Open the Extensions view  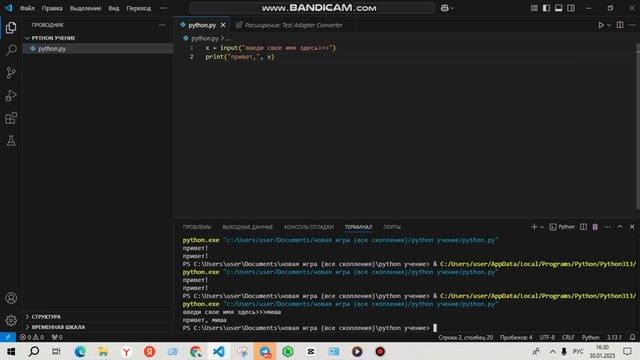[11, 118]
